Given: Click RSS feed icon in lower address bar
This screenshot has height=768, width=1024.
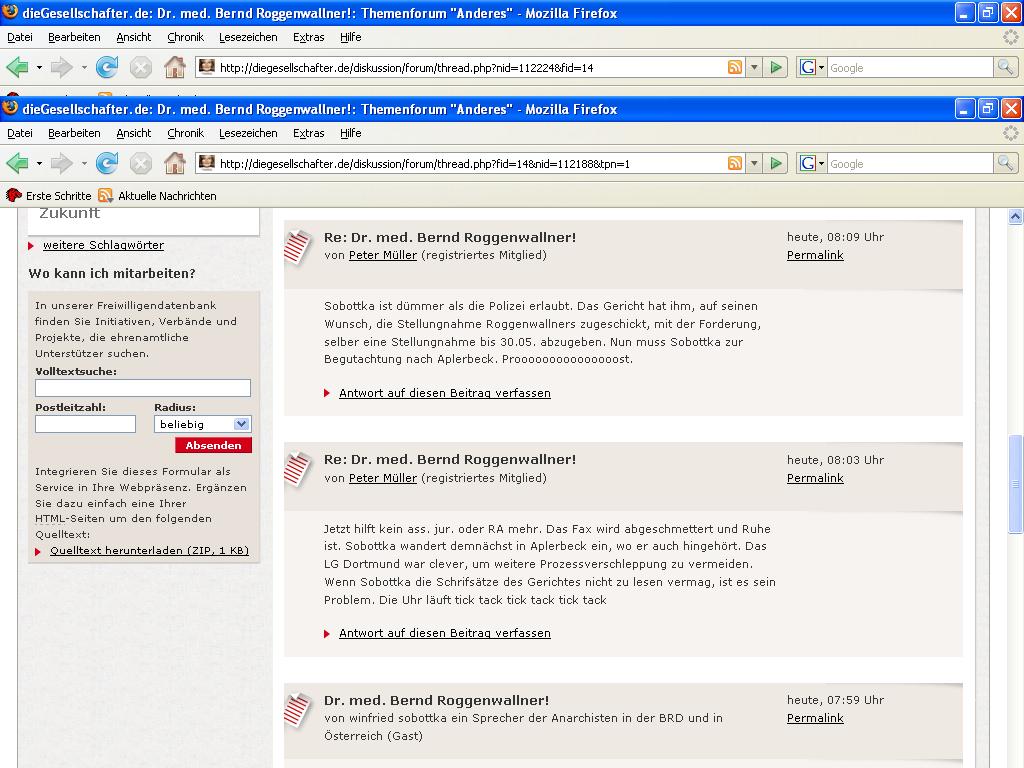Looking at the screenshot, I should point(735,163).
